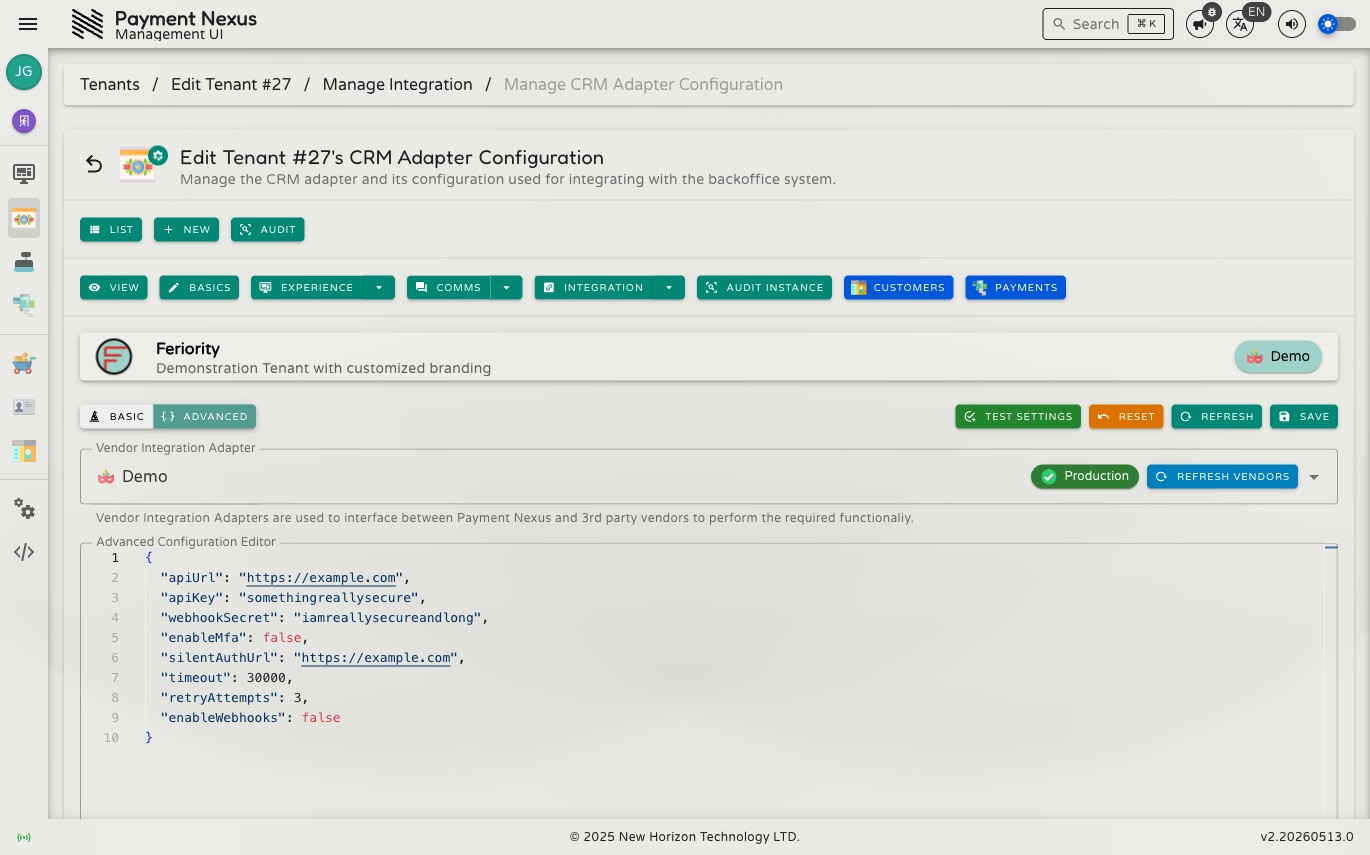Expand the INTEGRATION dropdown arrow
This screenshot has height=855, width=1370.
tap(669, 288)
